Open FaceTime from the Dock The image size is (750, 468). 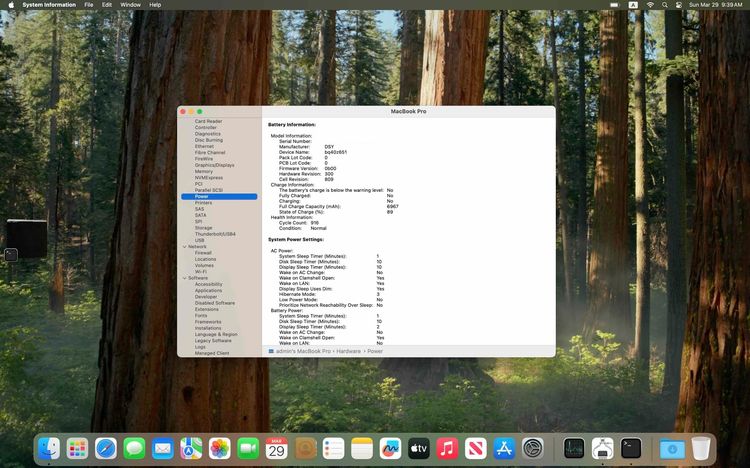[x=248, y=448]
